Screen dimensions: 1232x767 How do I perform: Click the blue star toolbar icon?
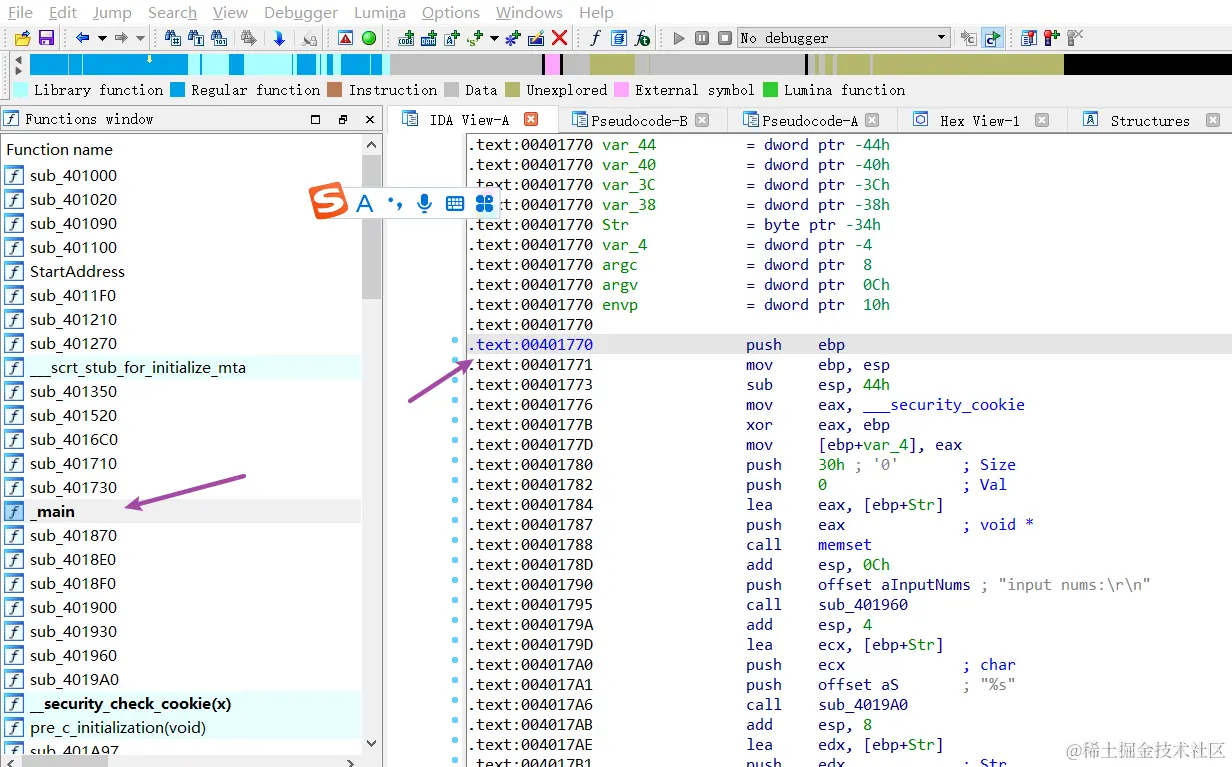click(x=513, y=38)
